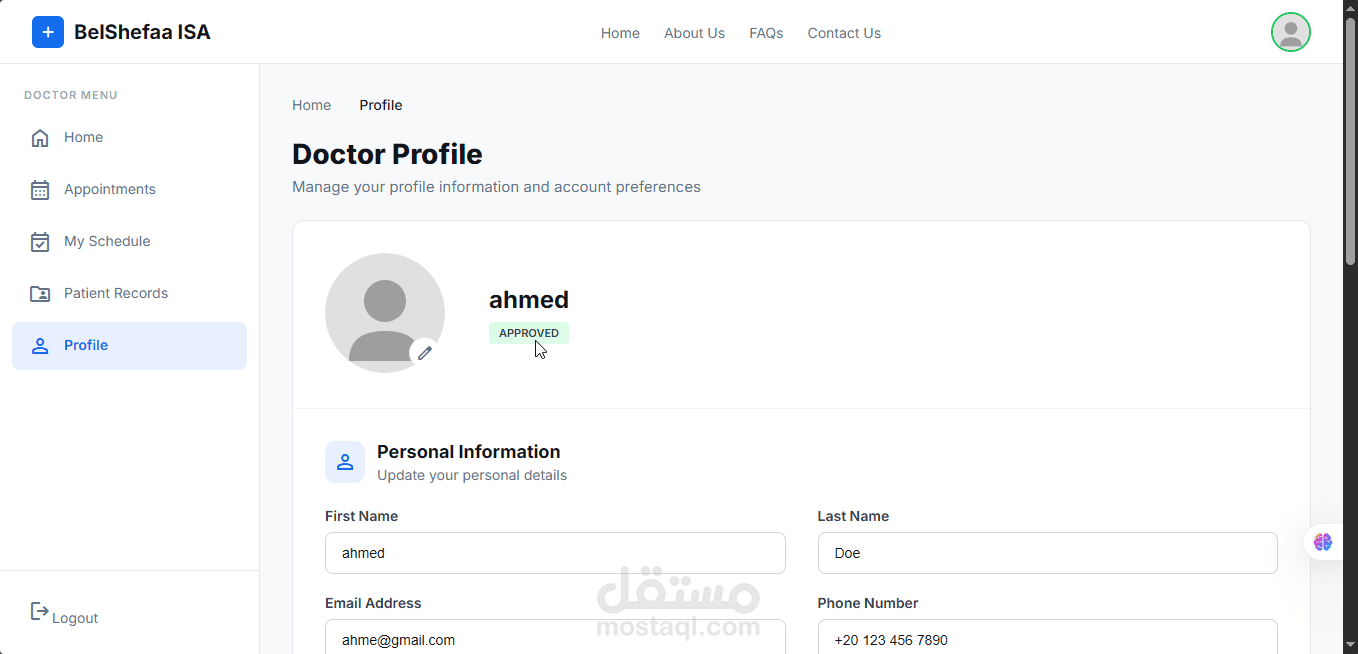Click the Personal Information person icon
The image size is (1358, 654).
point(345,462)
